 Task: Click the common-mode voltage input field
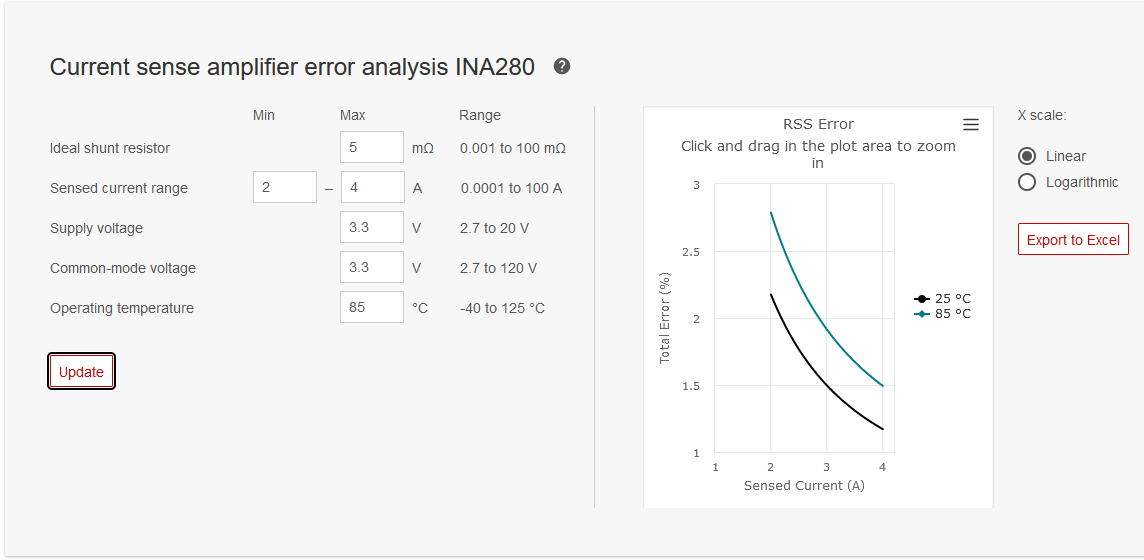pos(371,267)
